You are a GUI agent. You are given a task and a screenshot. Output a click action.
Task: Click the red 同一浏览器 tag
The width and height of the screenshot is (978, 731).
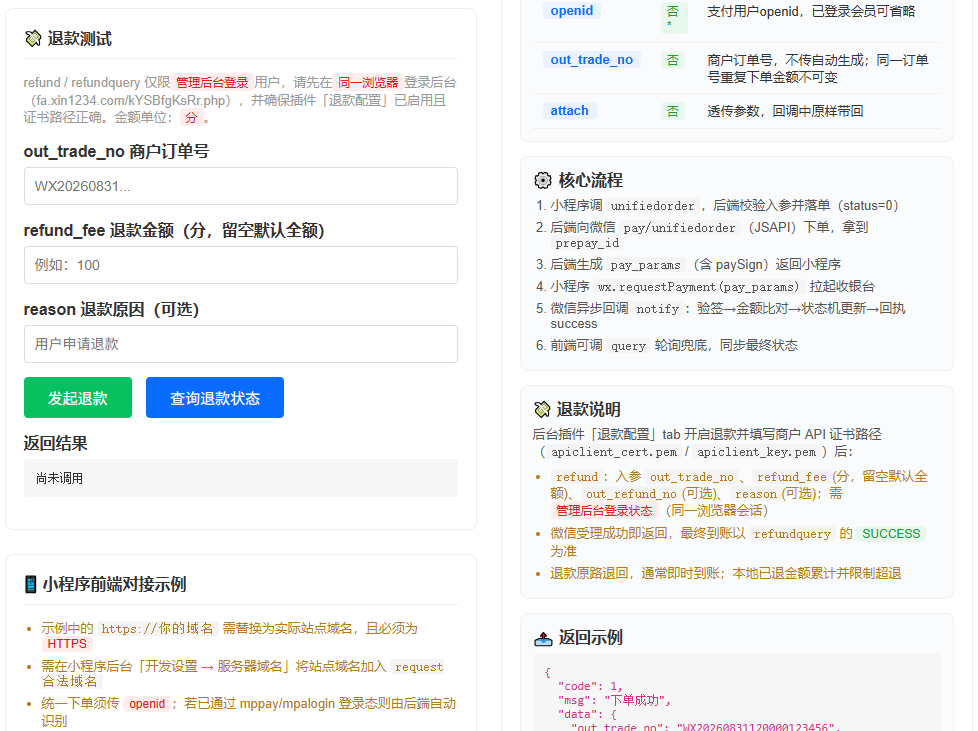368,82
